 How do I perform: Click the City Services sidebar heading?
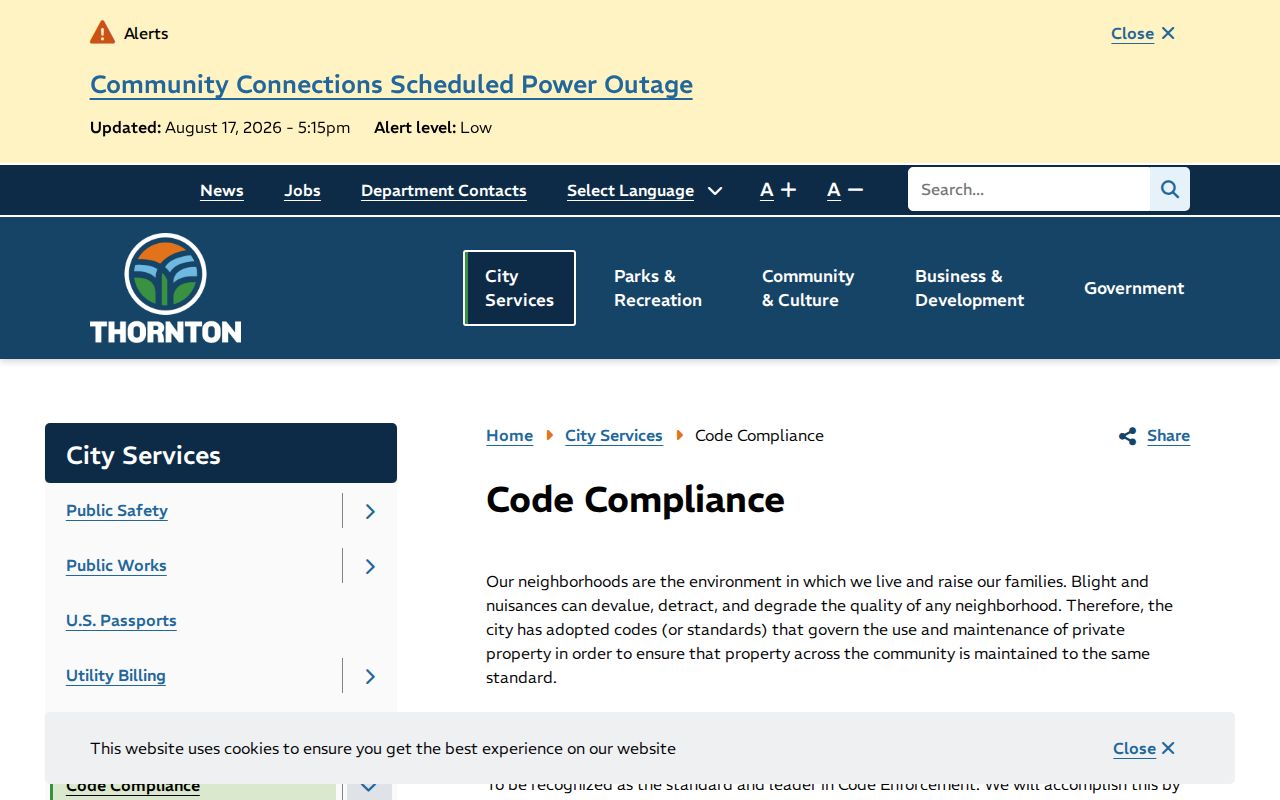[x=221, y=453]
